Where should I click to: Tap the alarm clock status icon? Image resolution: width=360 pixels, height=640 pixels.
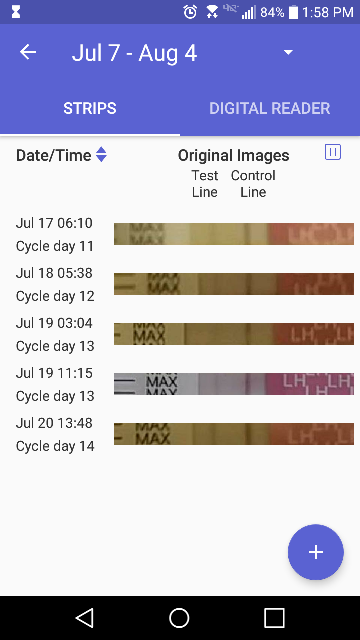click(190, 12)
